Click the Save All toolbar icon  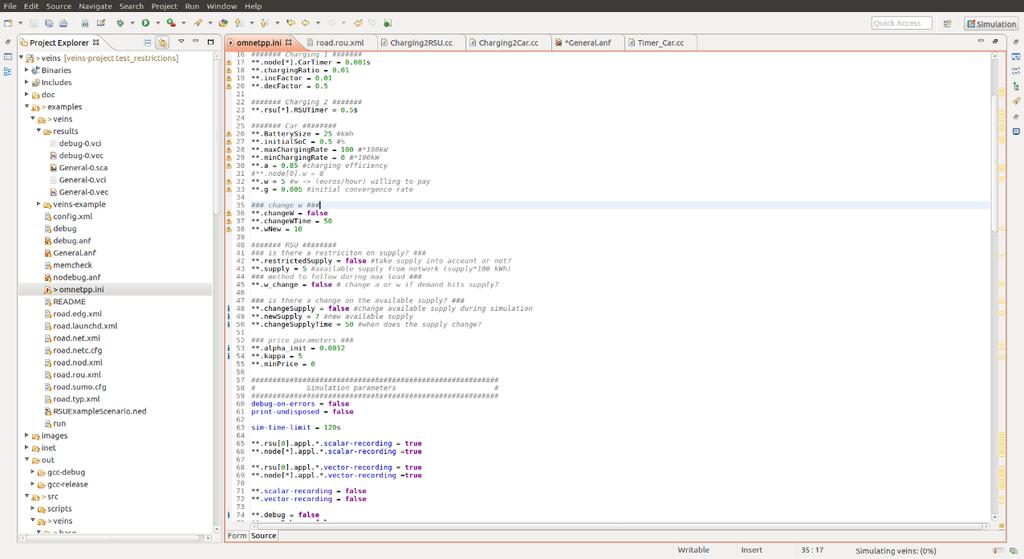point(49,23)
